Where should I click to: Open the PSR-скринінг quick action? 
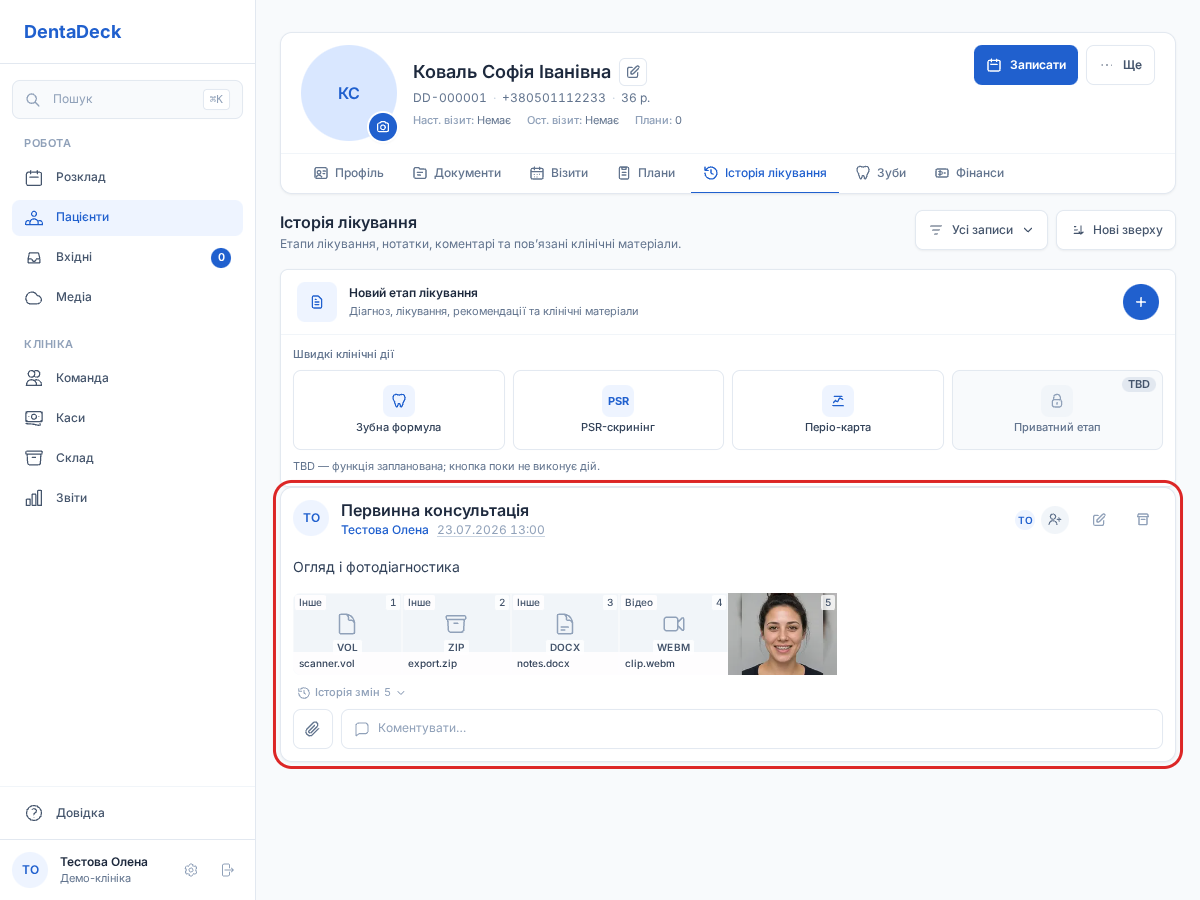pyautogui.click(x=618, y=410)
